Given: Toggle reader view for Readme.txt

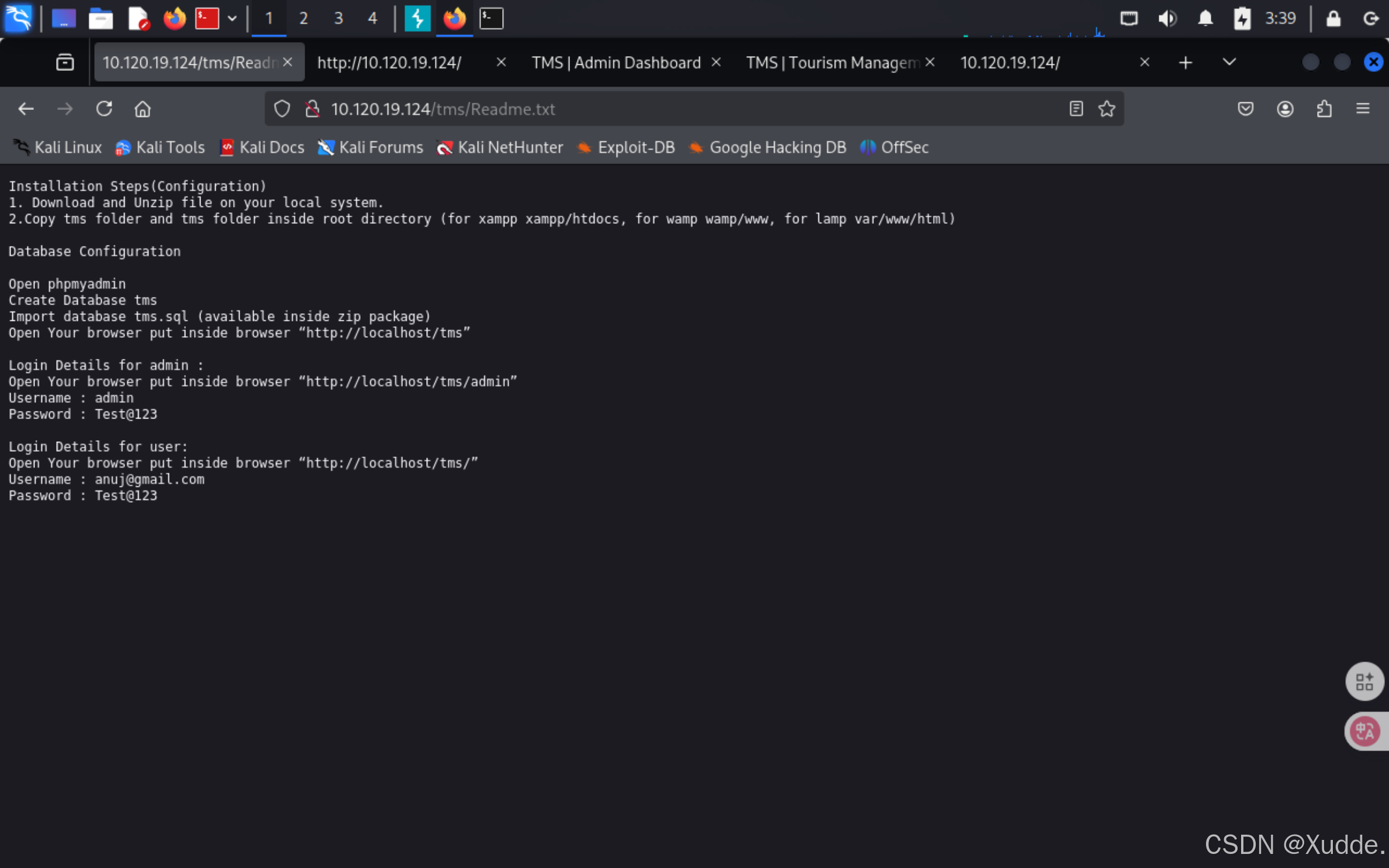Looking at the screenshot, I should click(x=1076, y=109).
